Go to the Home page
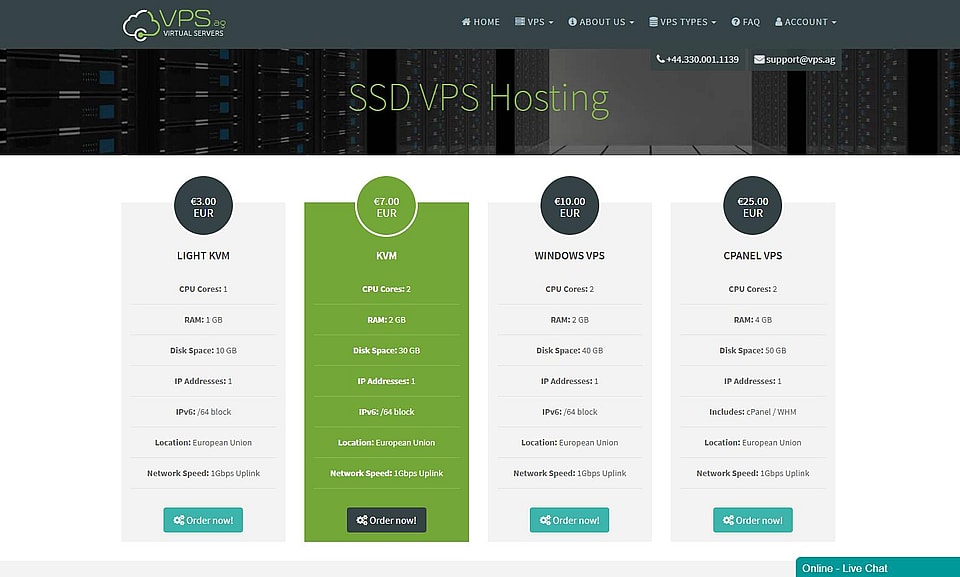960x577 pixels. (481, 21)
